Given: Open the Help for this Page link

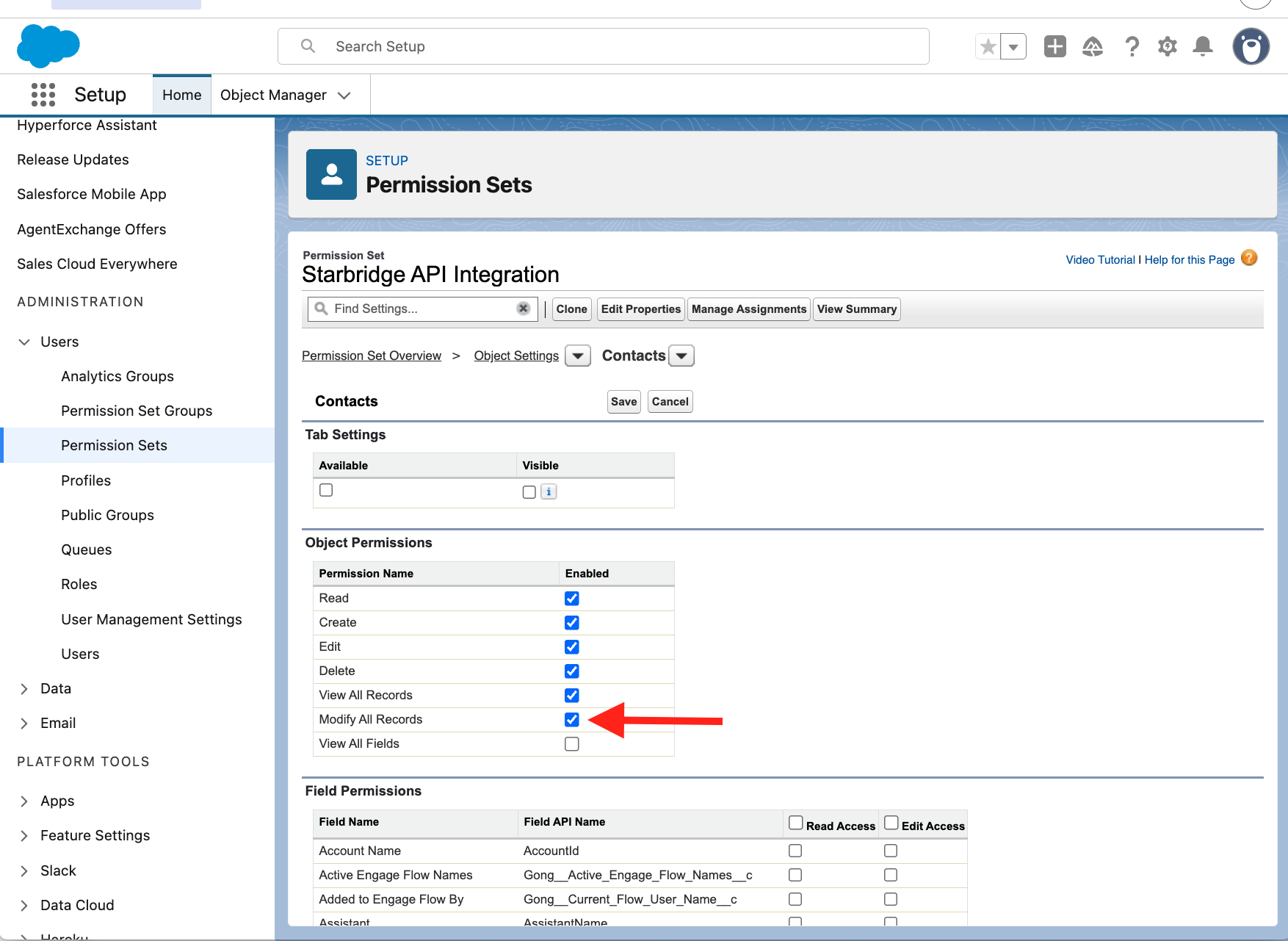Looking at the screenshot, I should coord(1190,260).
